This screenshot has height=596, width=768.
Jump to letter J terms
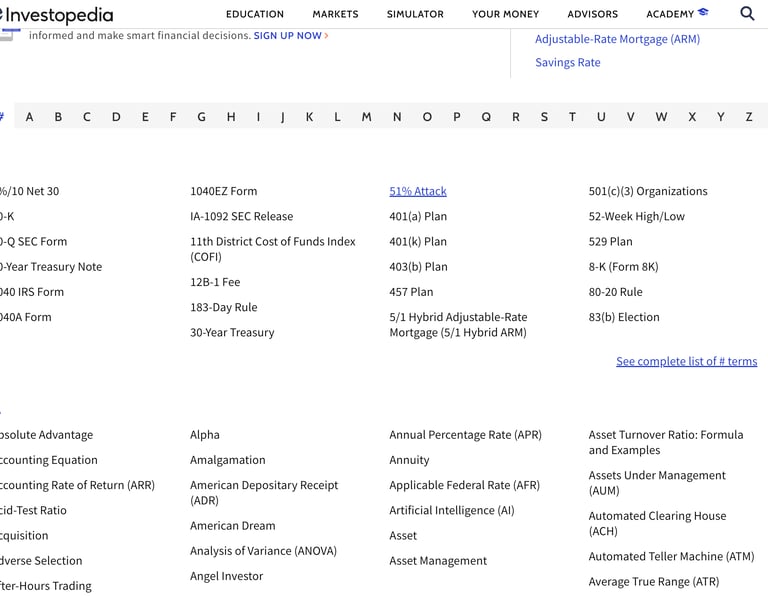click(x=283, y=117)
